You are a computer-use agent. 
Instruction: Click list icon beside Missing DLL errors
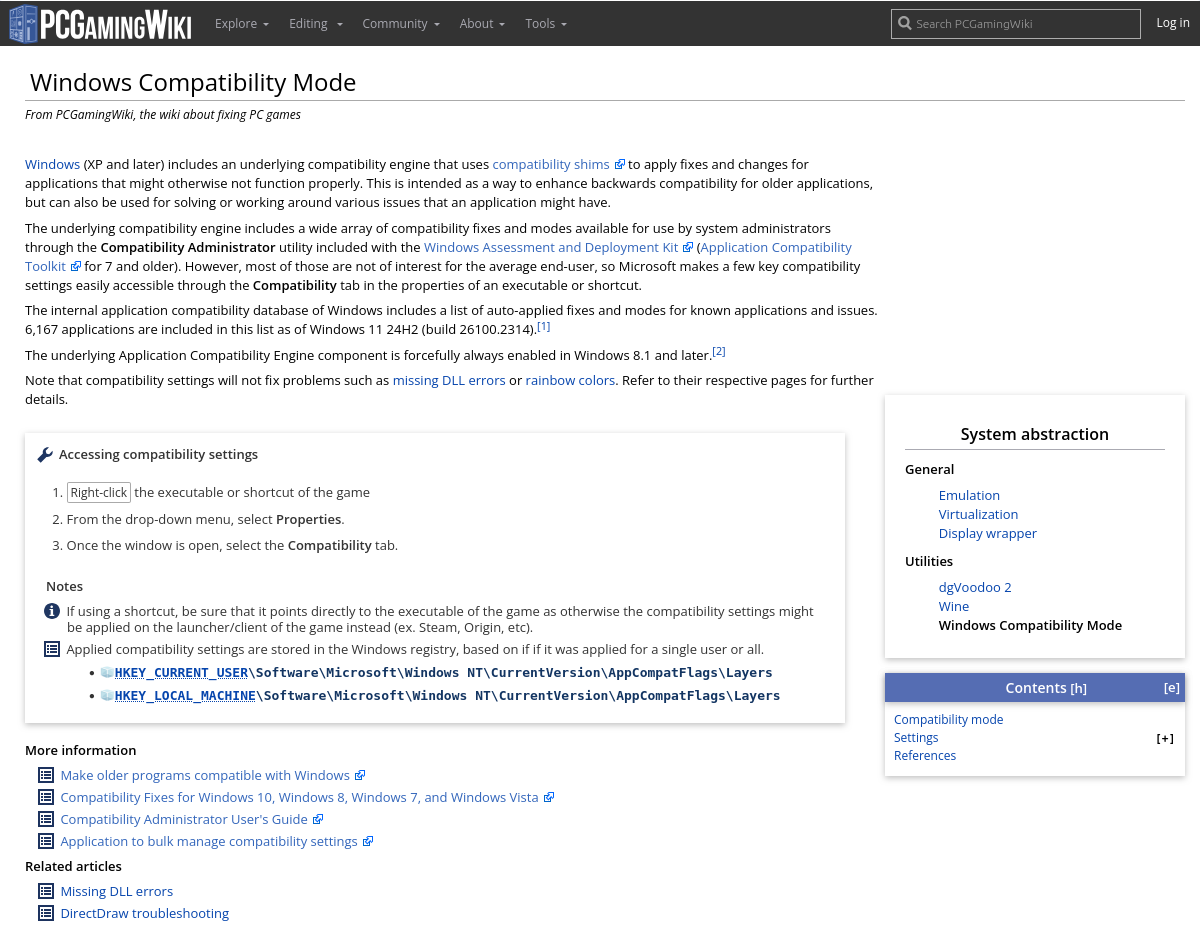coord(46,891)
